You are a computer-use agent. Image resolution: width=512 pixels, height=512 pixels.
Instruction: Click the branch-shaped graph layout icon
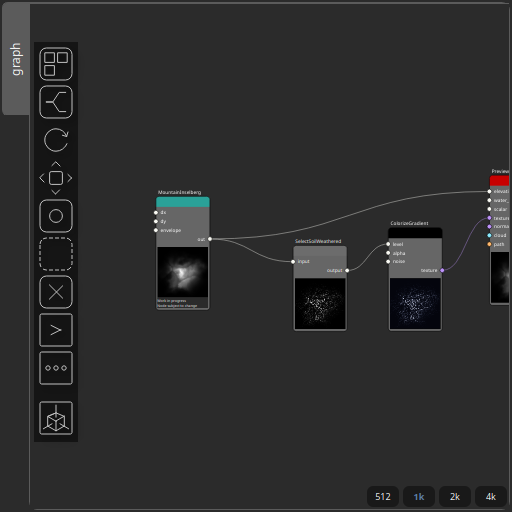tap(56, 102)
